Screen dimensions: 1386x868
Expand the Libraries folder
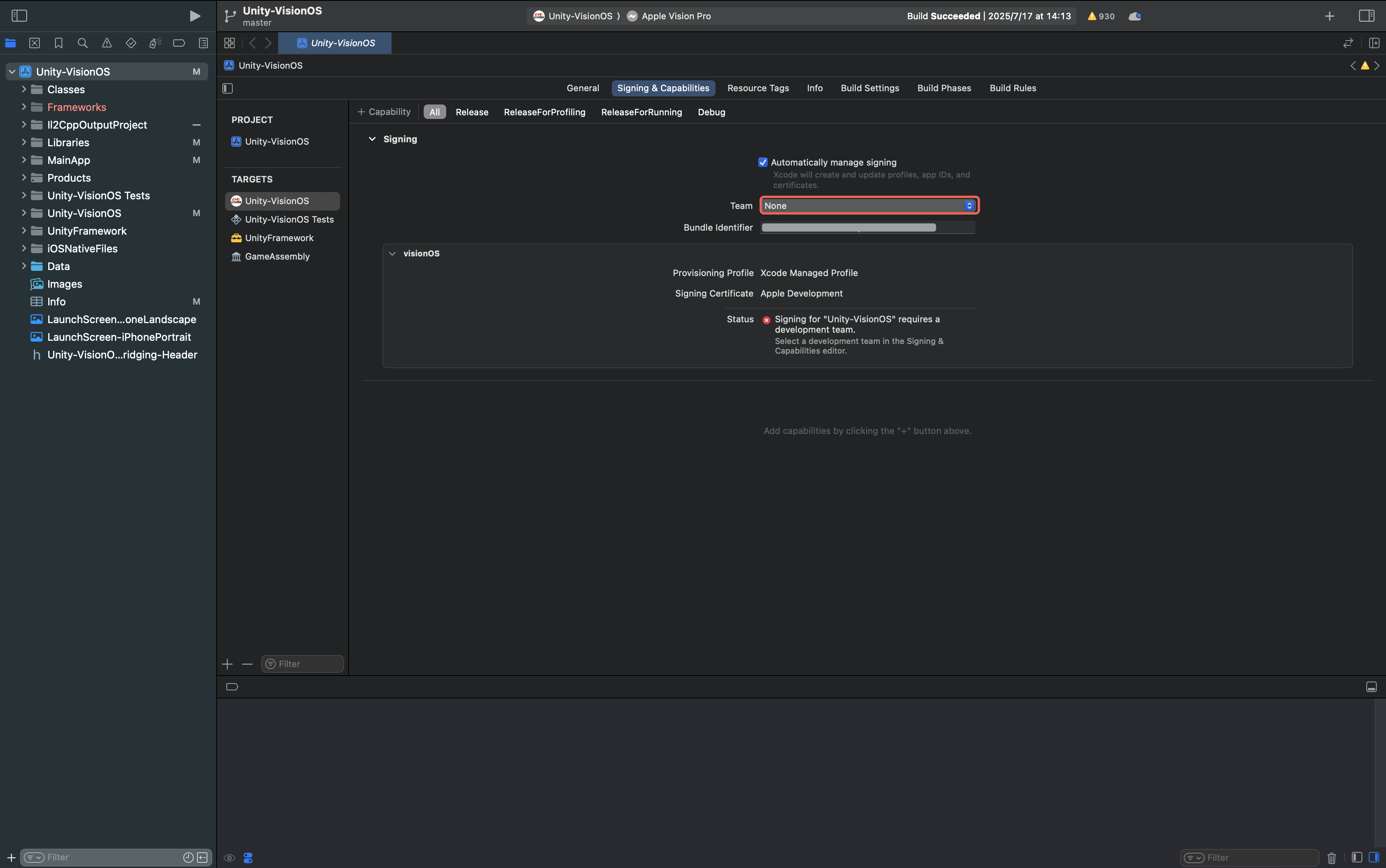click(24, 142)
